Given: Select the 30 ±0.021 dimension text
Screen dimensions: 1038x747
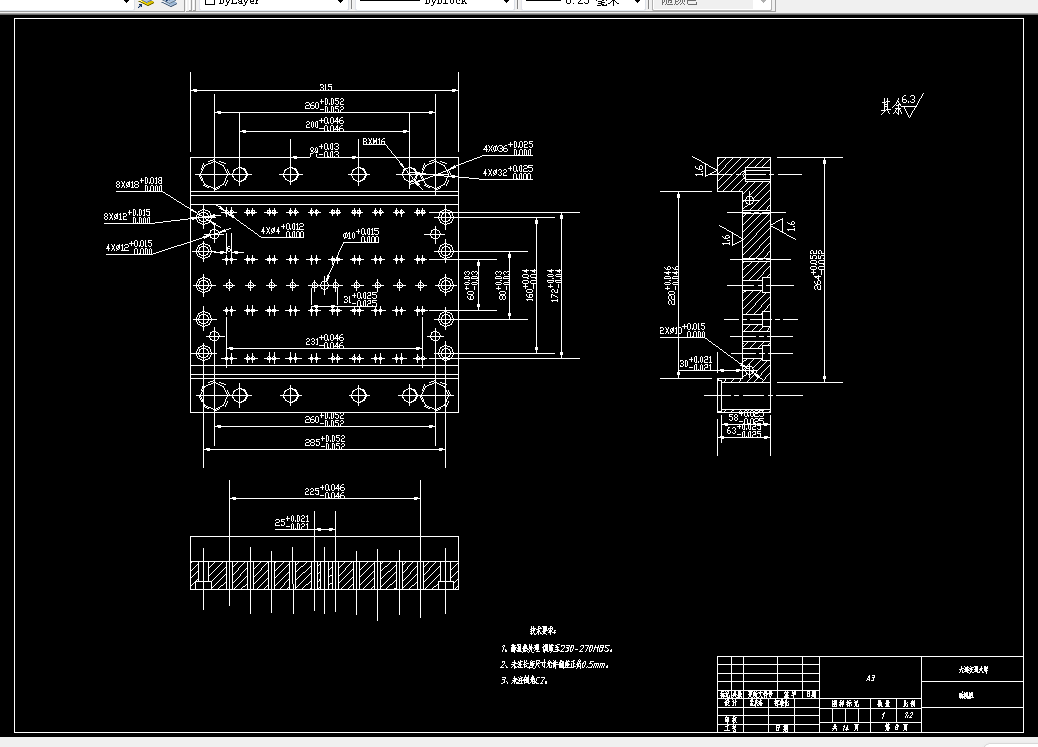Looking at the screenshot, I should pos(696,364).
